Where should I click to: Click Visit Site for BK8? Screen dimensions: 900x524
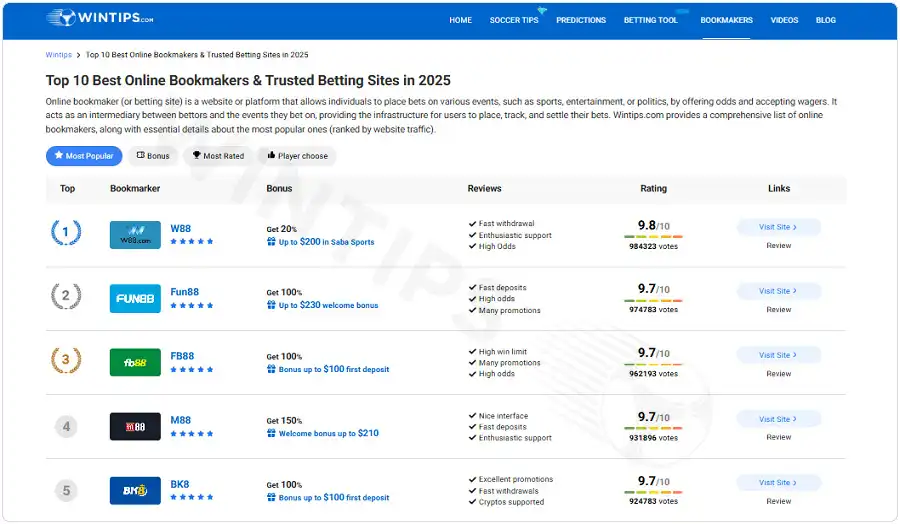coord(778,483)
